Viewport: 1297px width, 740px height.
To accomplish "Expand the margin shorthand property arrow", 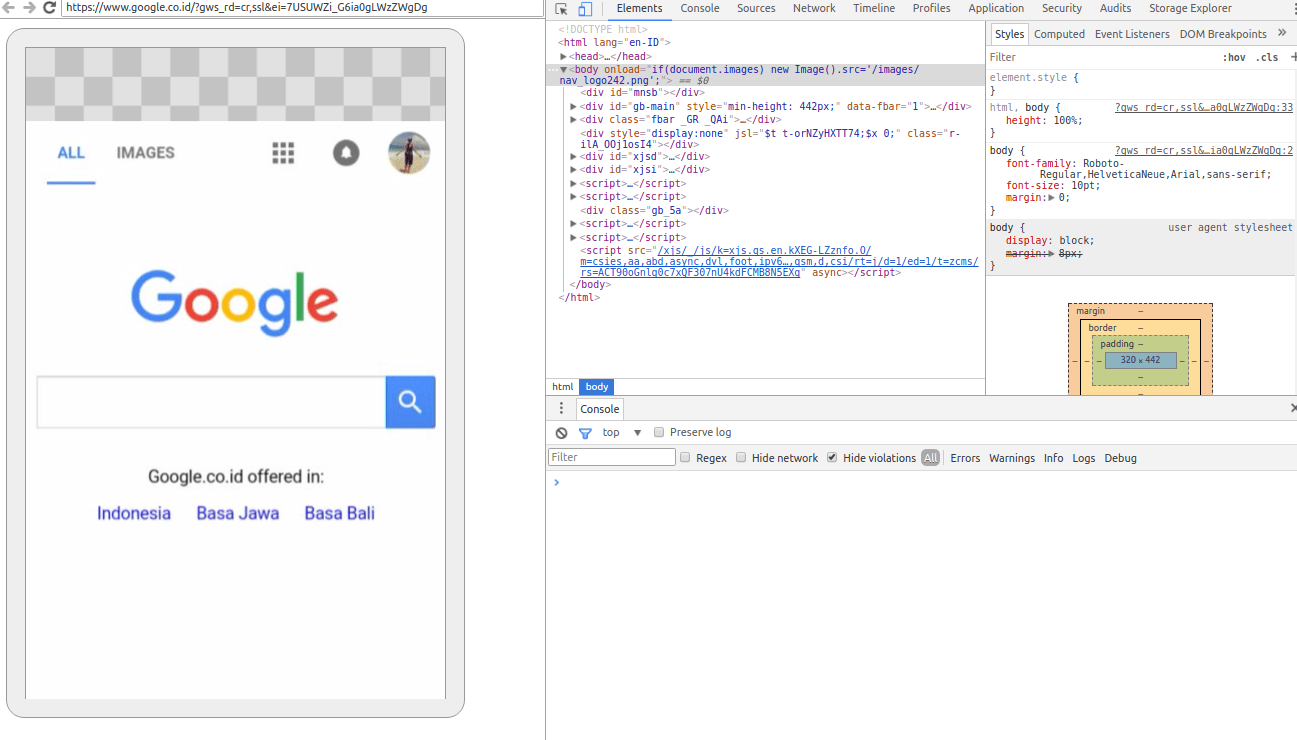I will tap(1050, 198).
